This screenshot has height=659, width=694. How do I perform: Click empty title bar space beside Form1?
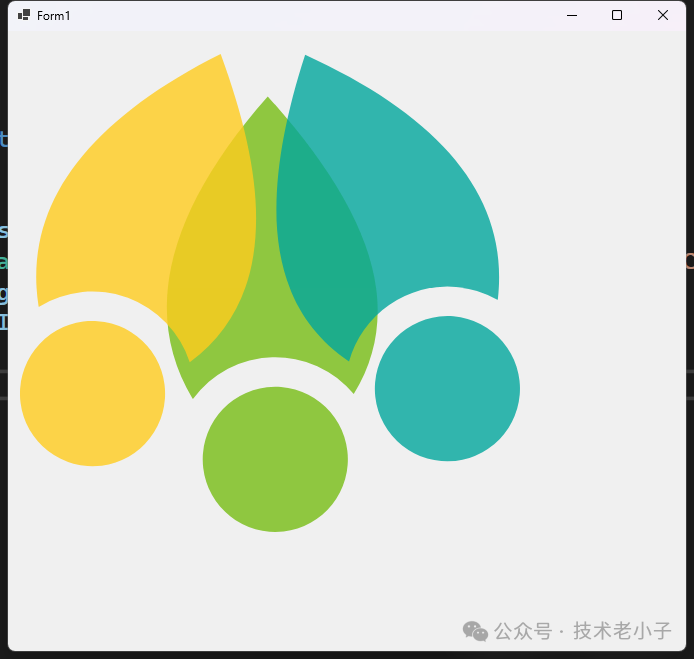(300, 15)
